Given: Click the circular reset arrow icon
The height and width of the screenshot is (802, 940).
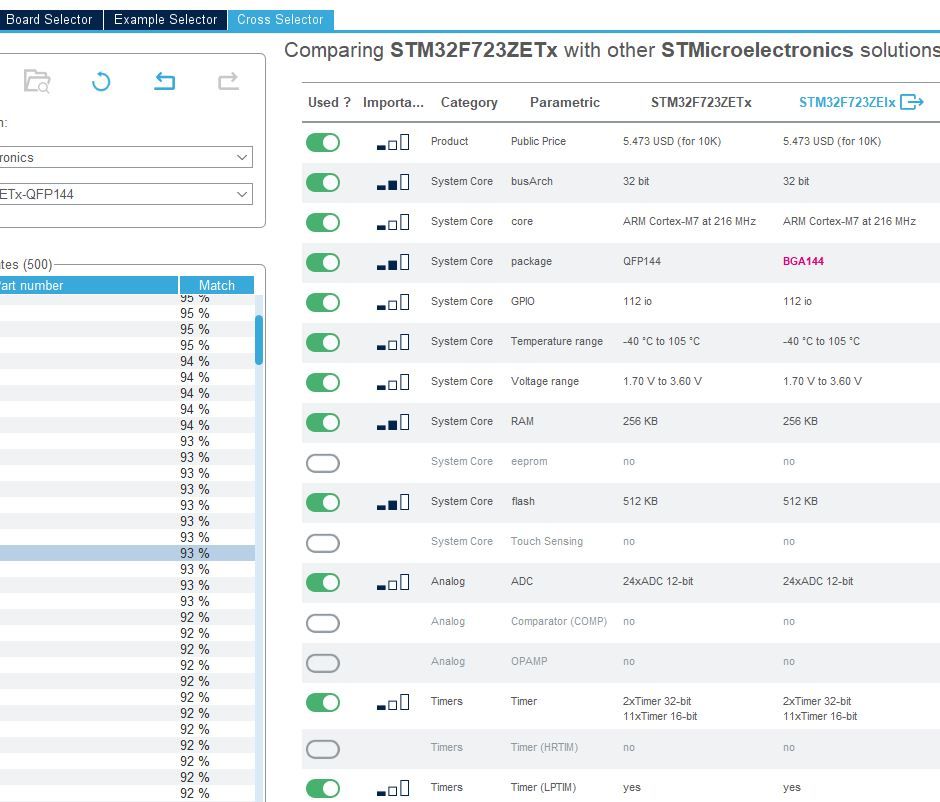Looking at the screenshot, I should tap(101, 81).
